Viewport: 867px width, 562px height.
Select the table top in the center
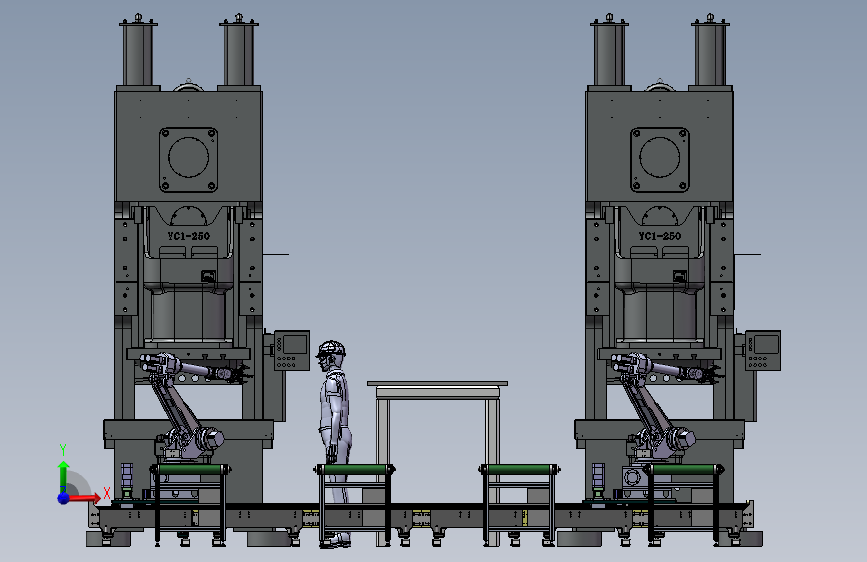[437, 383]
